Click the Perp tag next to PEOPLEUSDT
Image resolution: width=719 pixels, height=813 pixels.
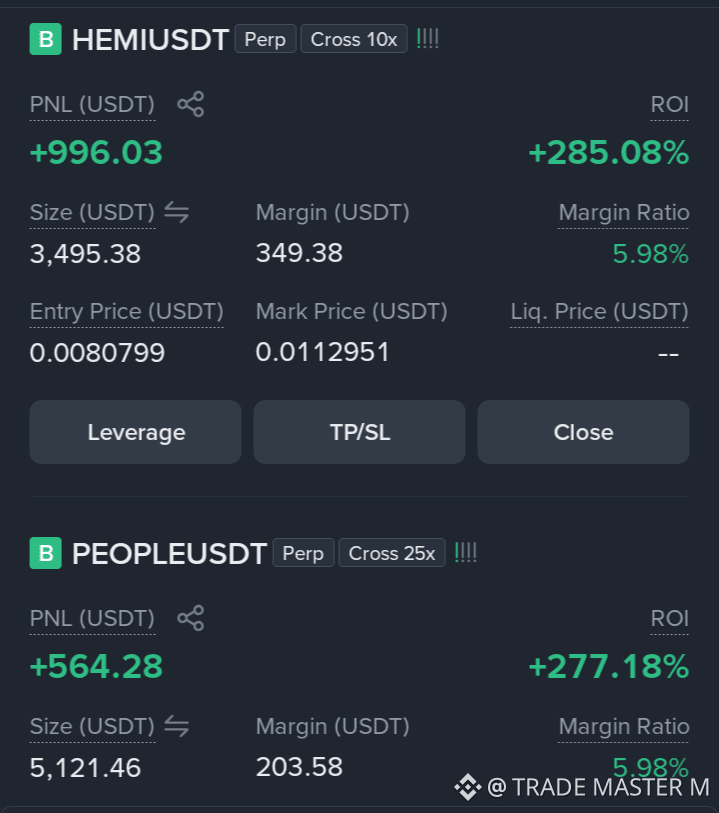[x=303, y=553]
